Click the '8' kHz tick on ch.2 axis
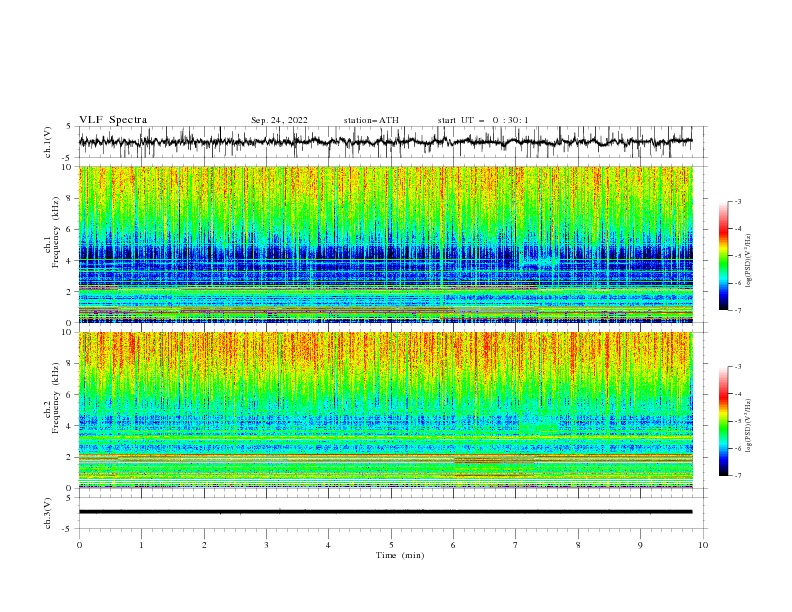 [x=69, y=364]
